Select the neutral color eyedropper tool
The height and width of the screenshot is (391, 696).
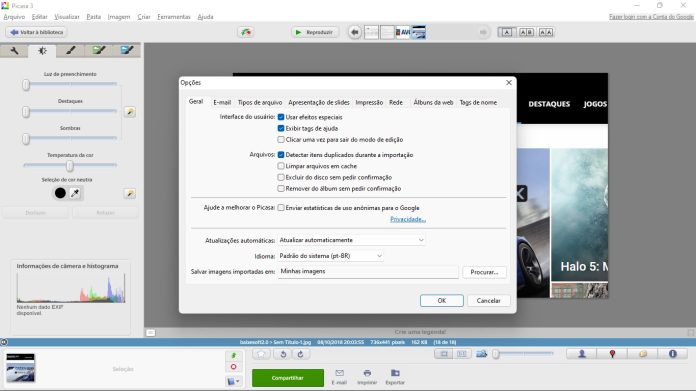(75, 193)
